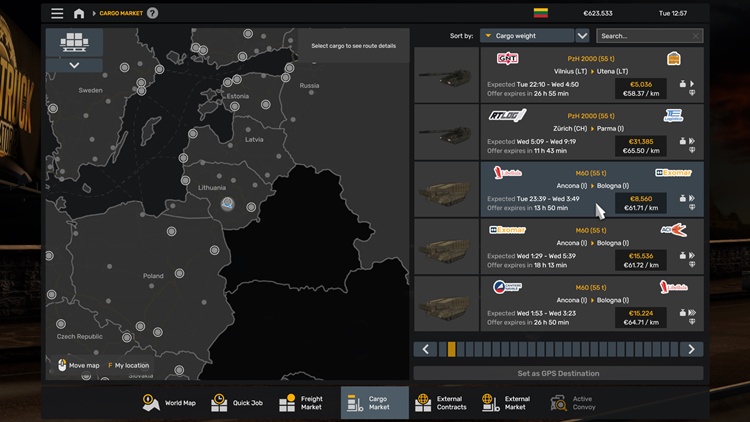Click the home icon in breadcrumb
The width and height of the screenshot is (750, 422).
pyautogui.click(x=79, y=13)
